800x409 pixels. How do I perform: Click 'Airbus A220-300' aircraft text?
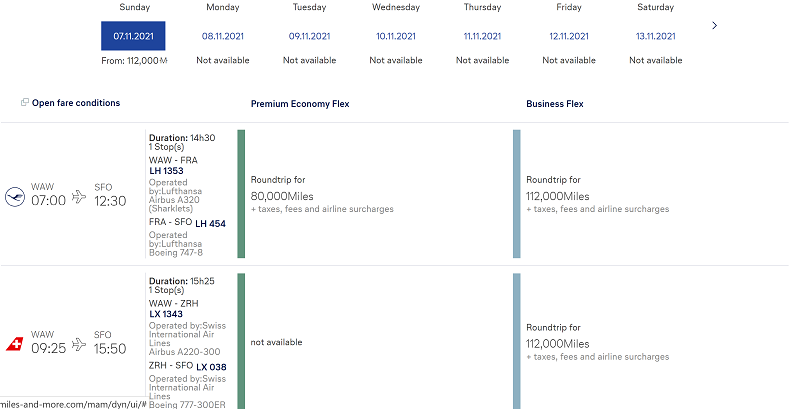[x=185, y=352]
